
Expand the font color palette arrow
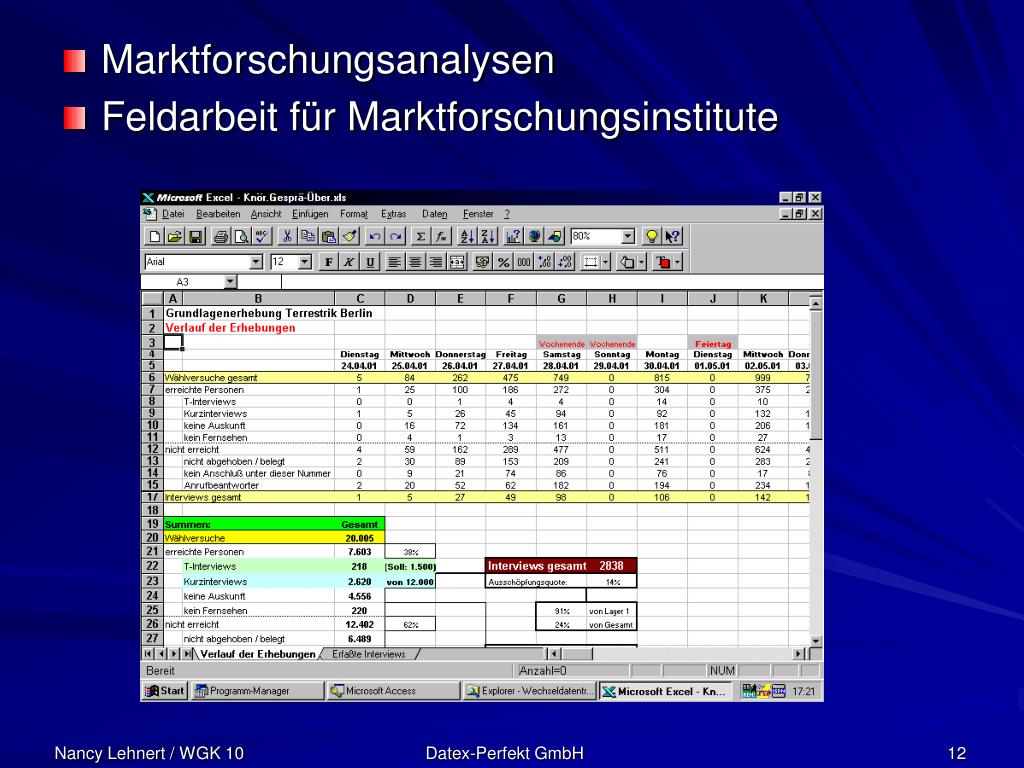[678, 262]
